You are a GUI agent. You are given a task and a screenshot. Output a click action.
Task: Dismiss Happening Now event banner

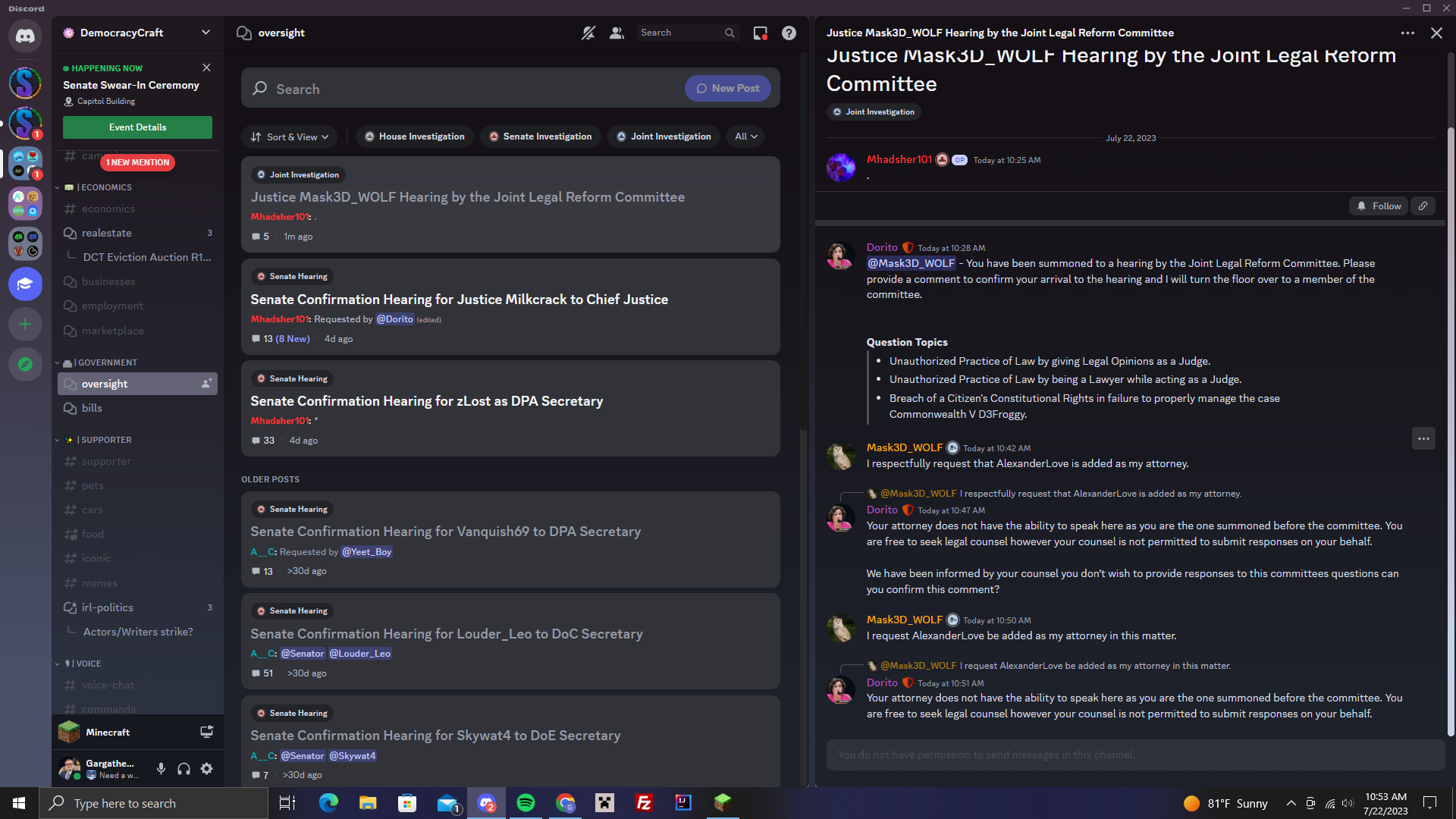pos(206,67)
